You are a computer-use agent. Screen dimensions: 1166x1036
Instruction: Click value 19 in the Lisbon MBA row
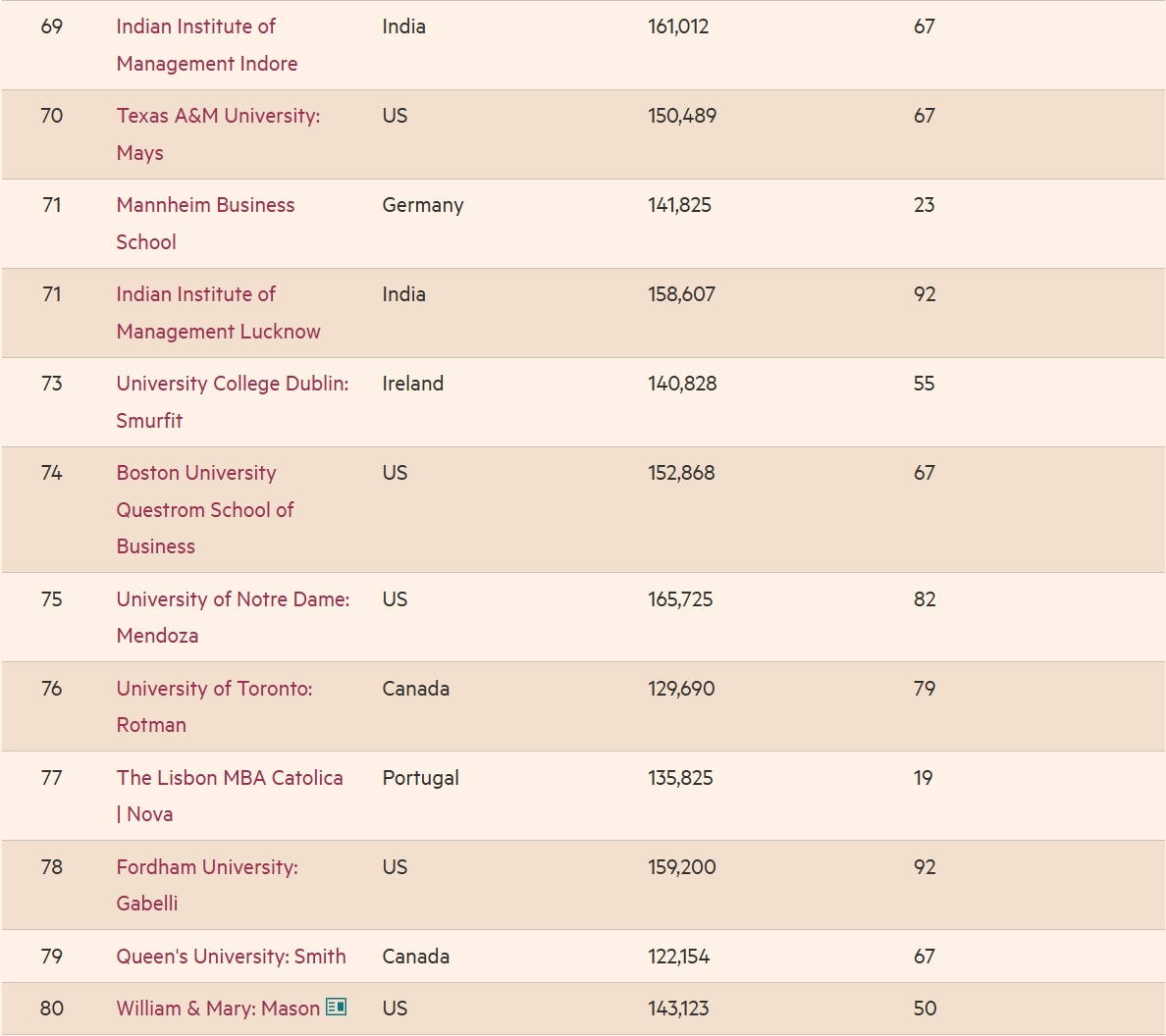coord(923,777)
